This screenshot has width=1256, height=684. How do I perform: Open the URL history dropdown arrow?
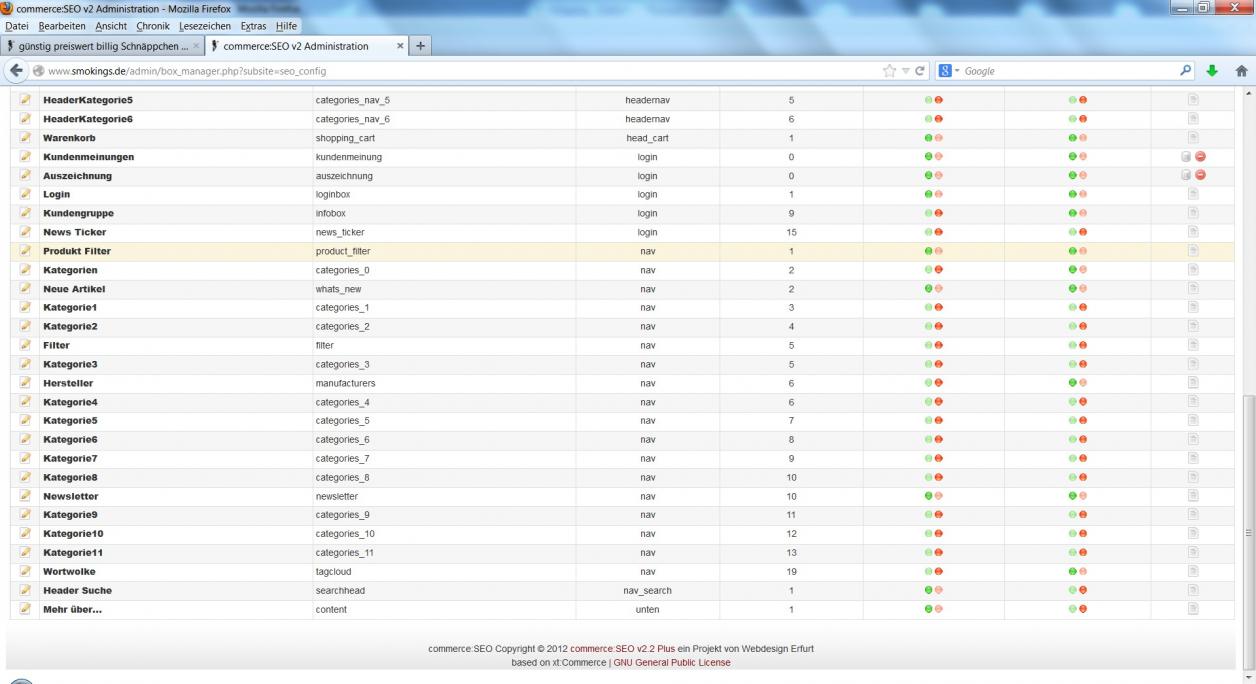pos(903,71)
